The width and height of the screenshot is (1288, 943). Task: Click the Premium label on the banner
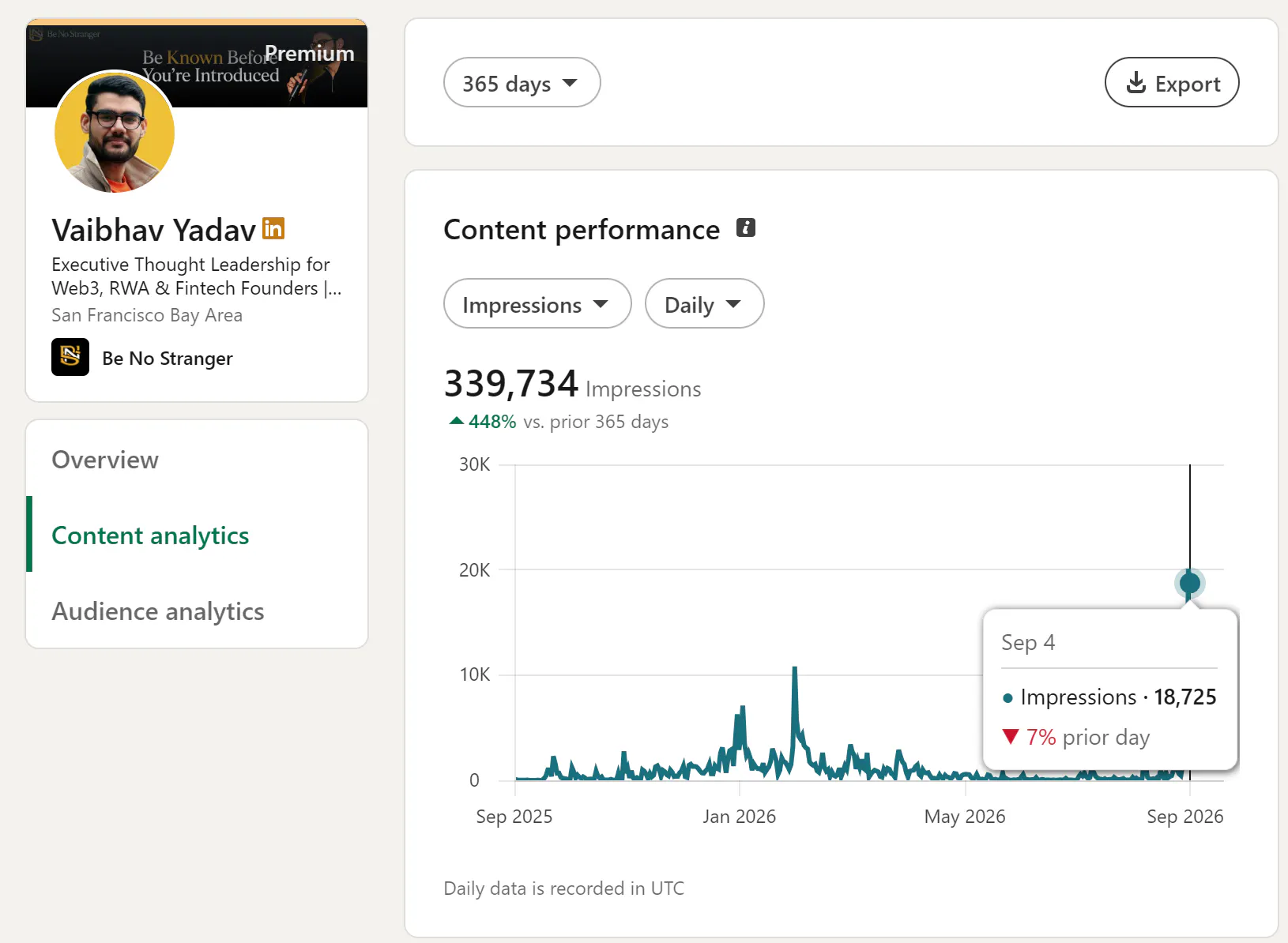pyautogui.click(x=310, y=53)
